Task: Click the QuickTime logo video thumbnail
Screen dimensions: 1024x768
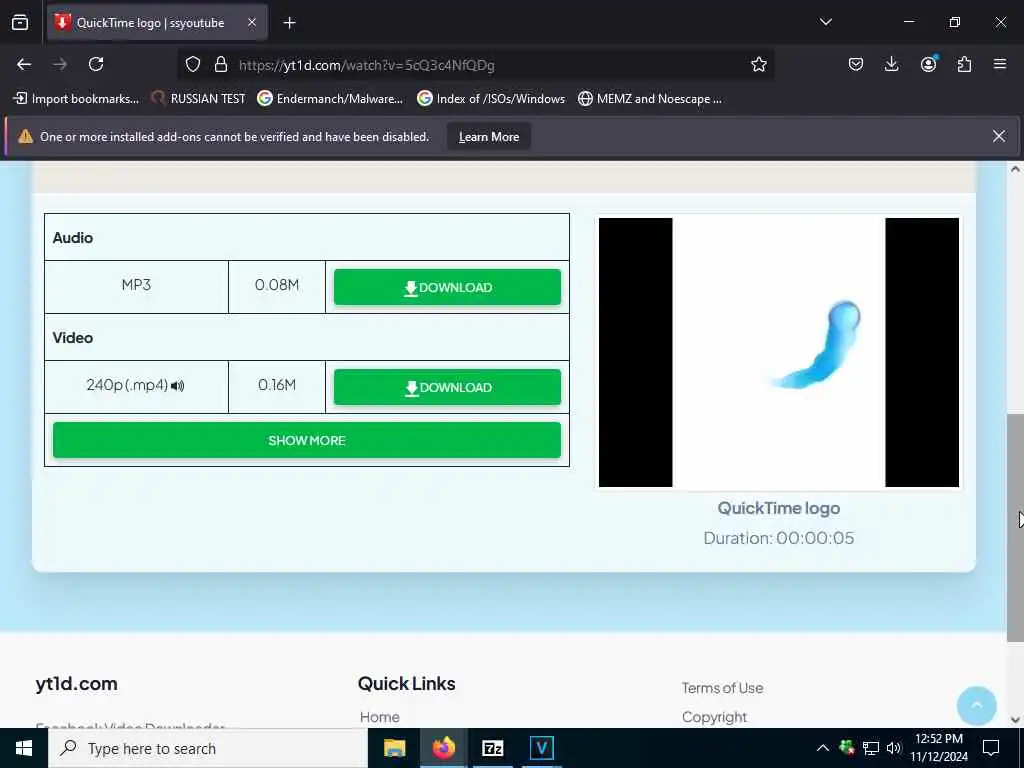Action: point(778,352)
